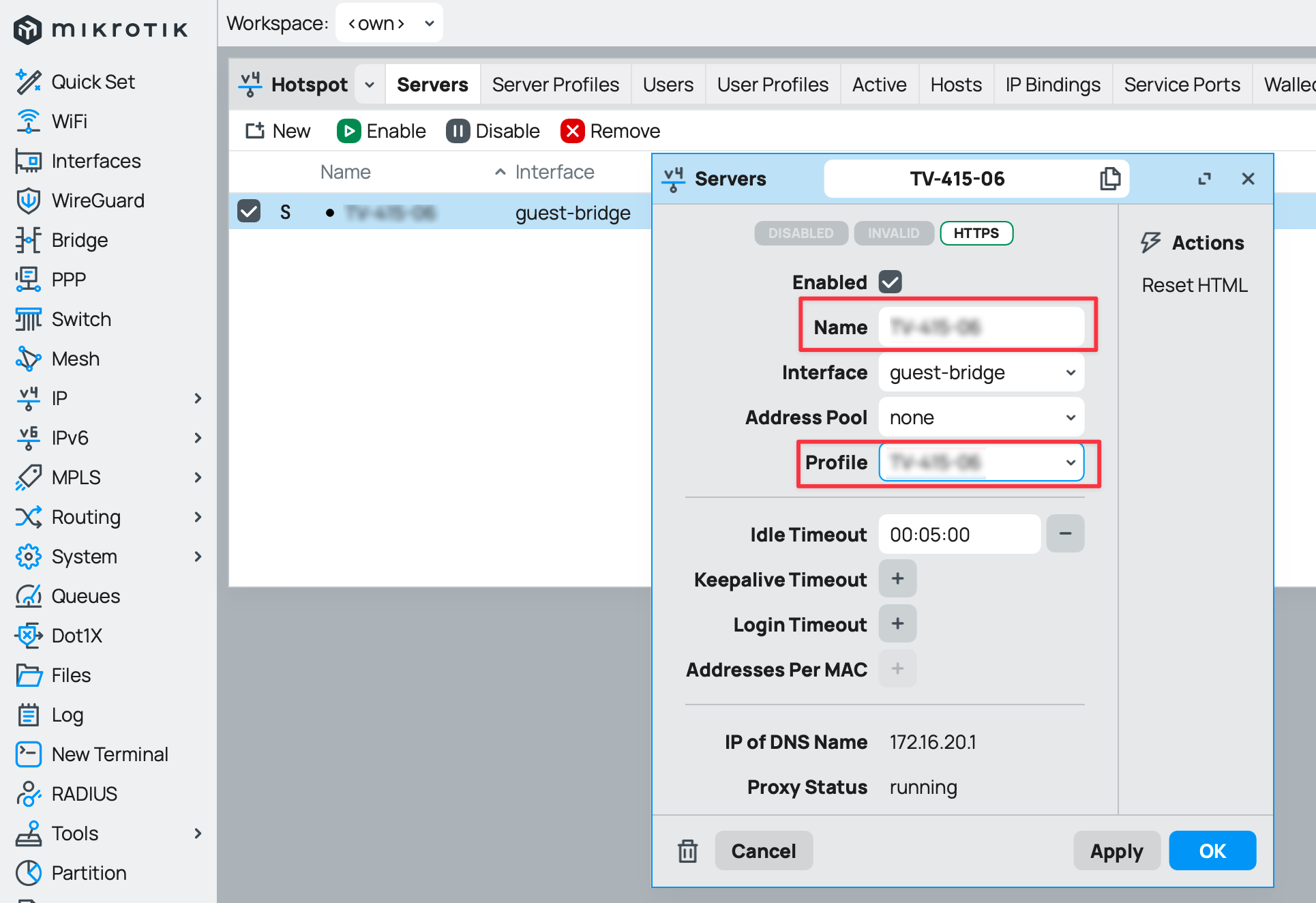Open the Workspace dropdown
1316x903 pixels.
click(389, 23)
